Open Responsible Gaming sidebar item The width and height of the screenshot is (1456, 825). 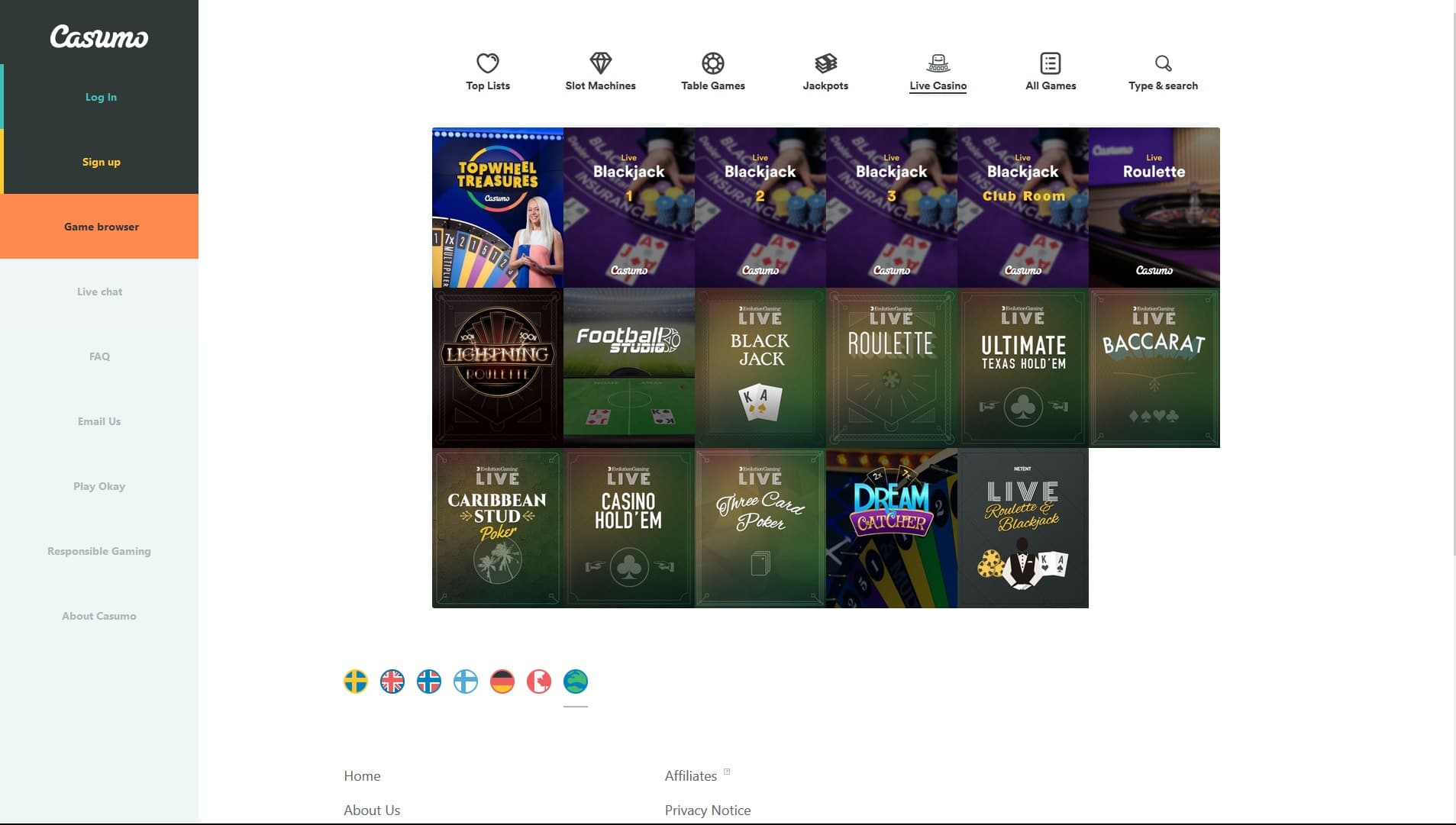click(99, 551)
